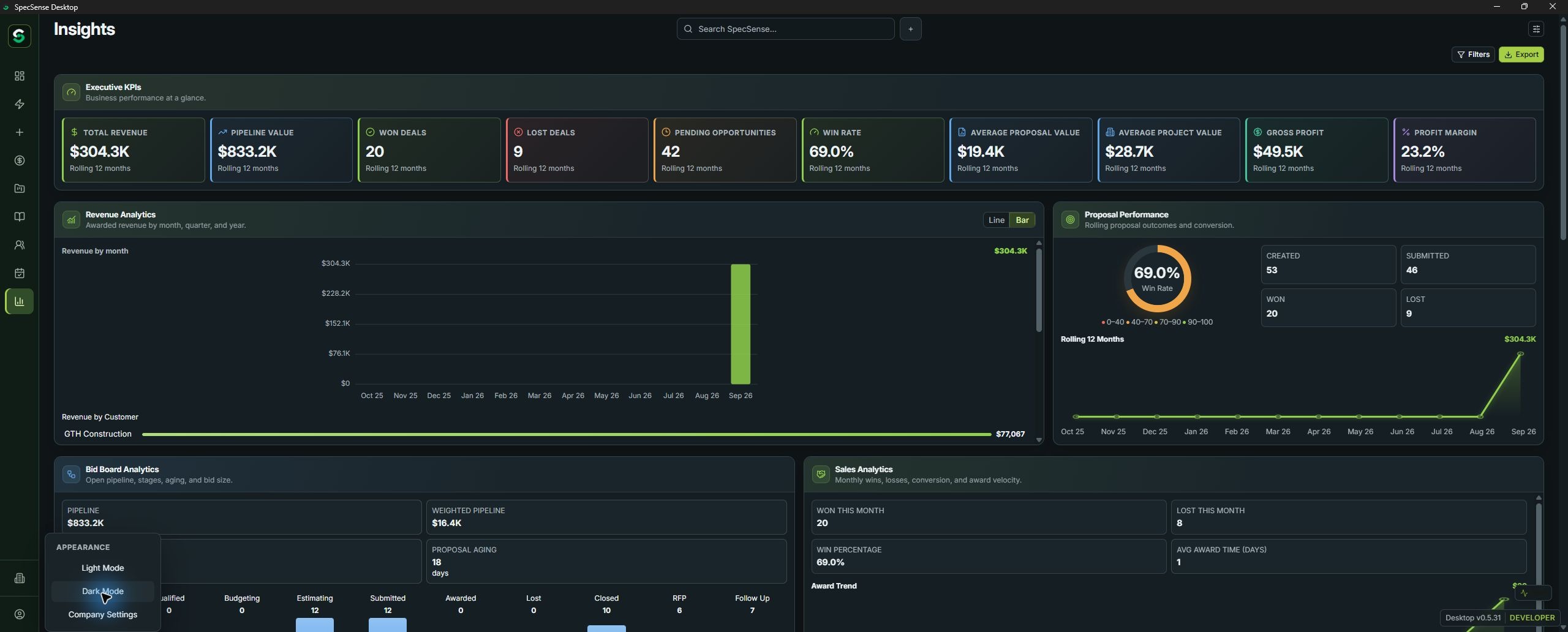1568x632 pixels.
Task: Click the LOST 9 tile in Proposal Performance
Action: (1468, 307)
